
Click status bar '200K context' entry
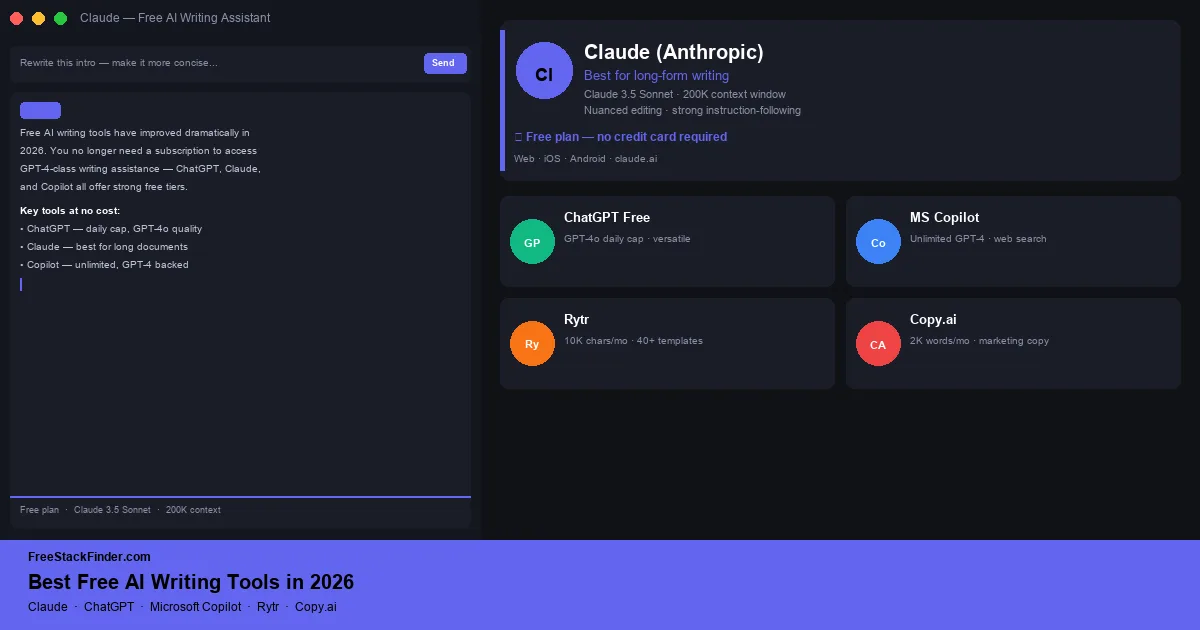(193, 510)
